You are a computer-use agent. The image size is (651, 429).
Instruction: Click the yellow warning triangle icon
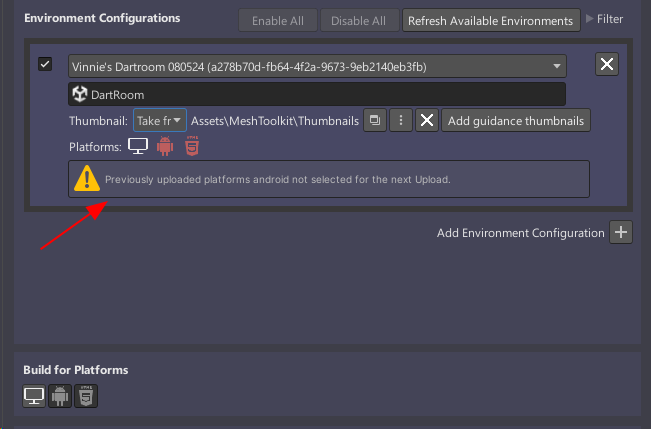pos(87,179)
